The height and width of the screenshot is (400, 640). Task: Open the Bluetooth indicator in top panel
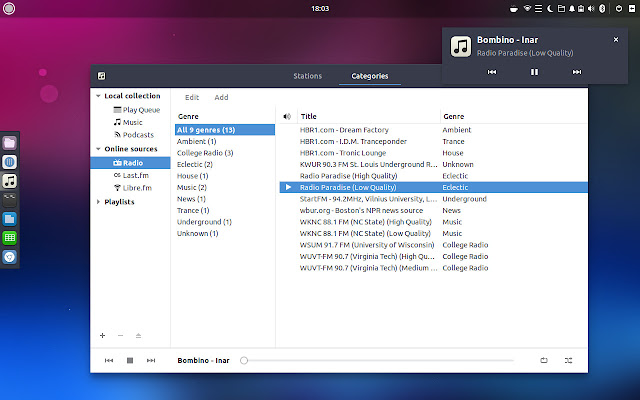point(602,9)
